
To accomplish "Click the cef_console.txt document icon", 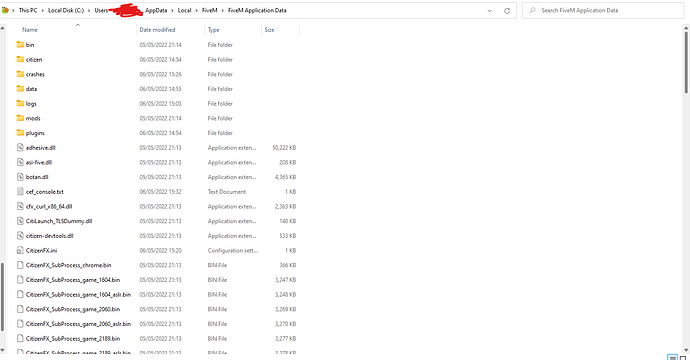I will point(20,191).
